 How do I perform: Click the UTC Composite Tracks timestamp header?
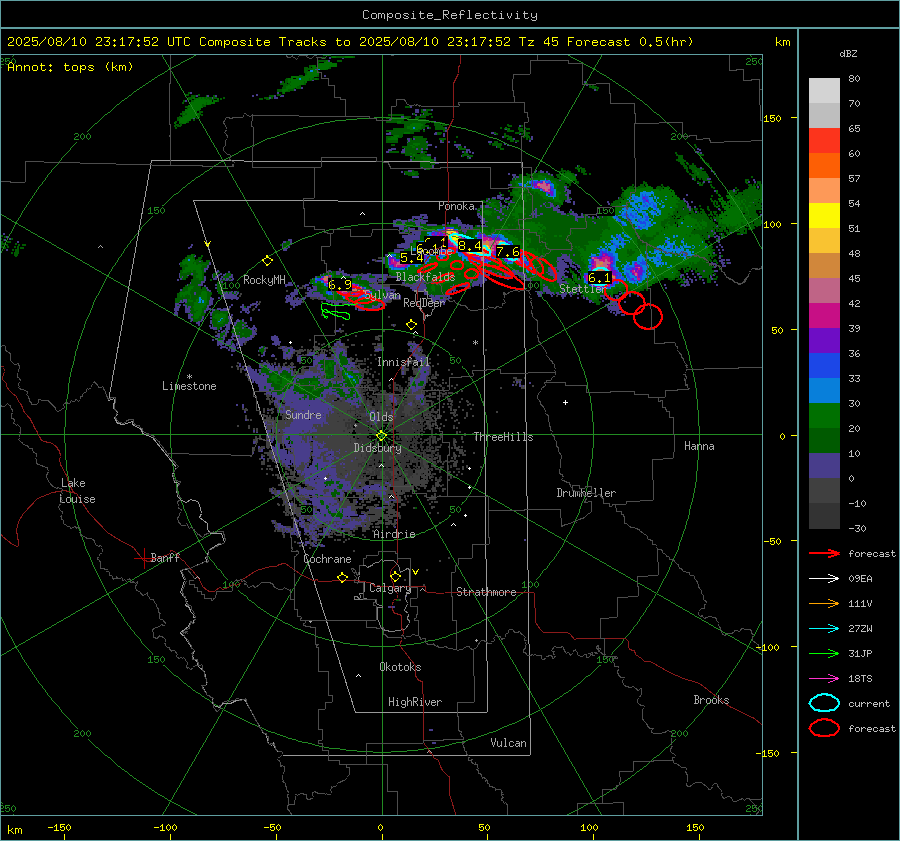350,42
